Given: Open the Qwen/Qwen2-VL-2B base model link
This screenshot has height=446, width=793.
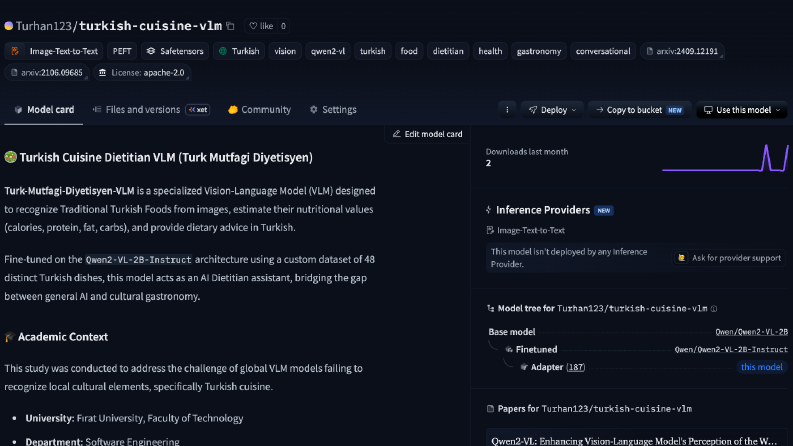Looking at the screenshot, I should coord(752,332).
